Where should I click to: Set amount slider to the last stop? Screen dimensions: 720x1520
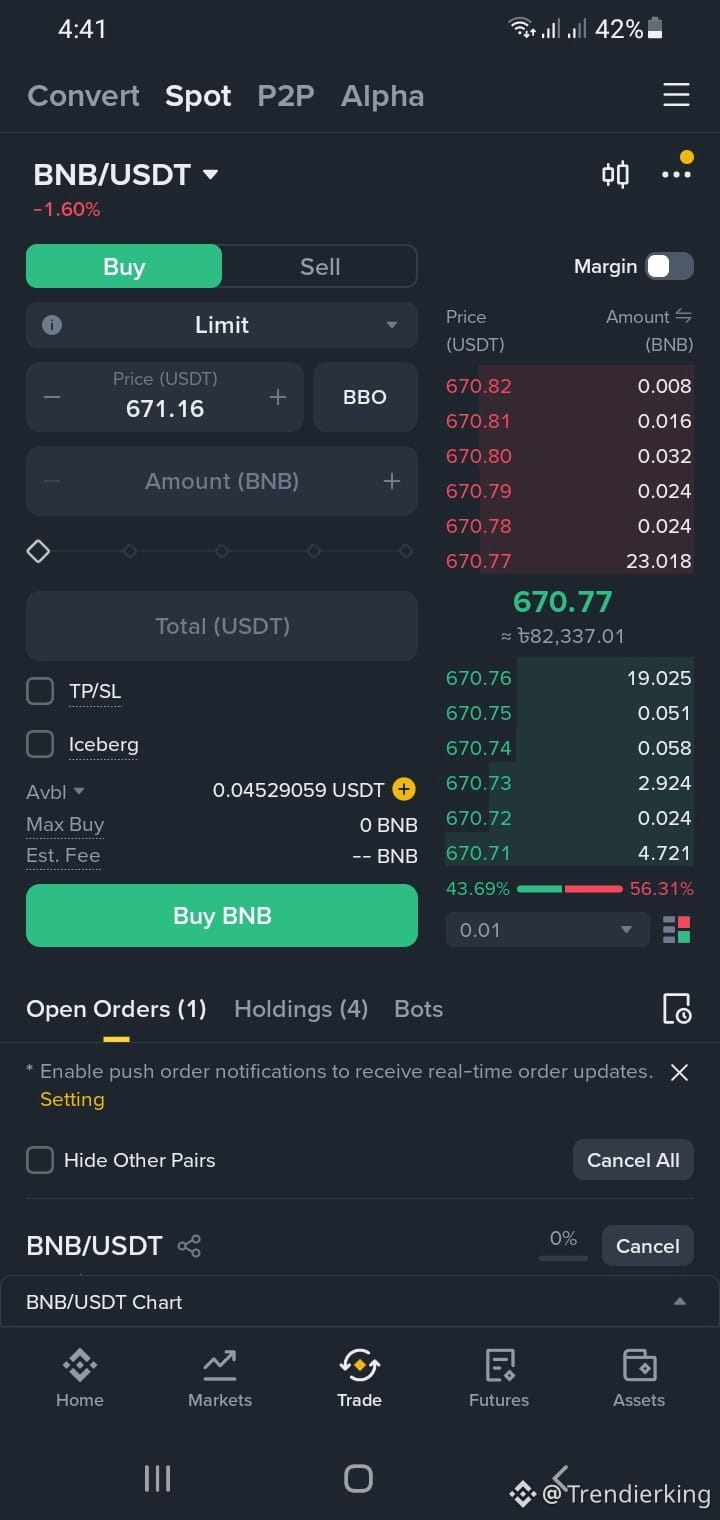pos(406,551)
